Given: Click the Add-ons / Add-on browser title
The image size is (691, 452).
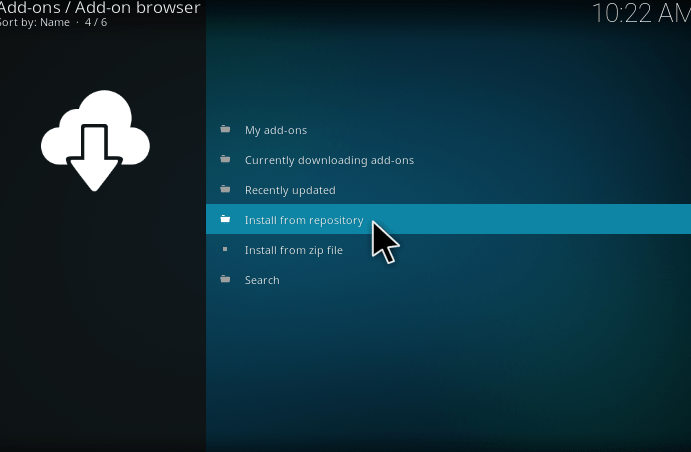Looking at the screenshot, I should click(100, 7).
